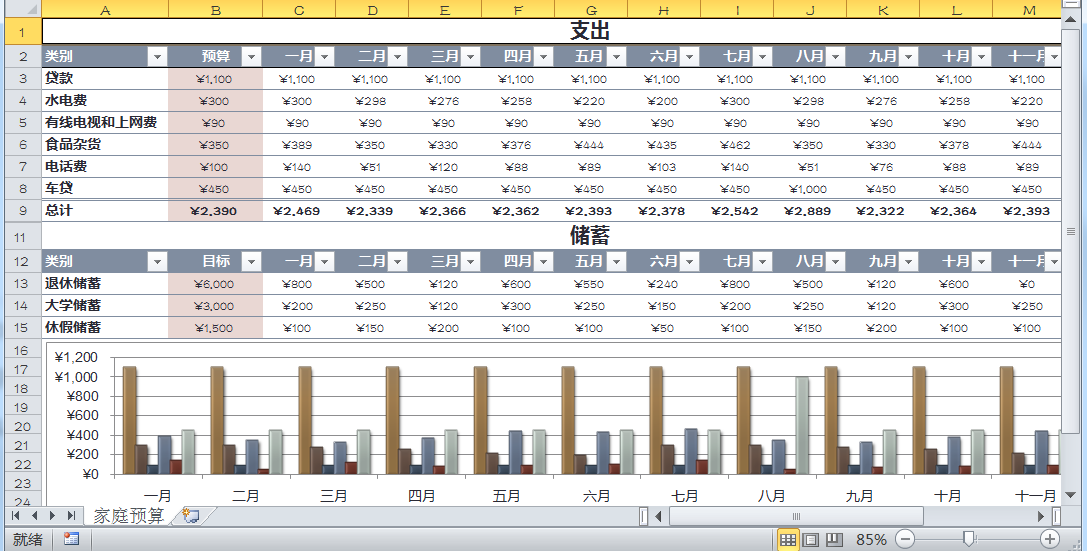Image resolution: width=1087 pixels, height=551 pixels.
Task: Click horizontal scrollbar left arrow
Action: (659, 516)
